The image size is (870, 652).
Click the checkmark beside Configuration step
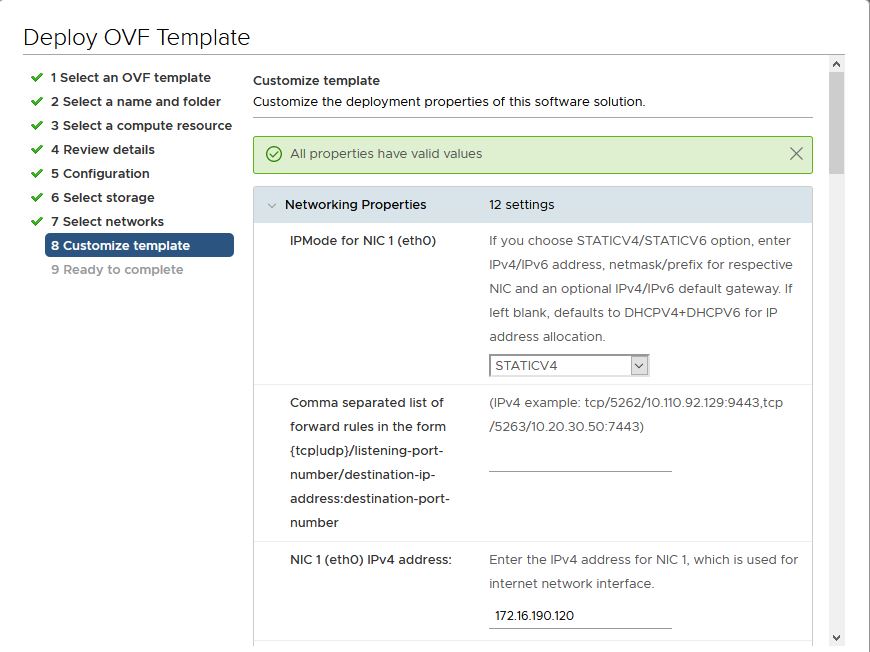pos(37,173)
